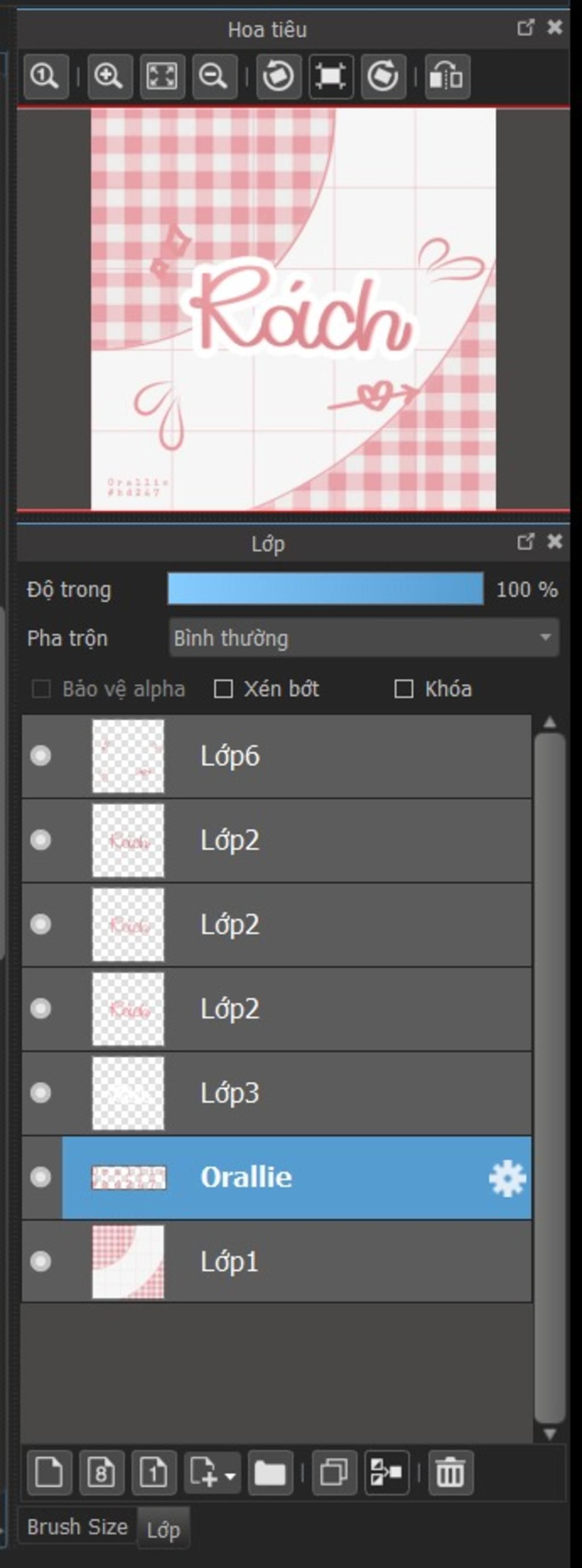Select the Lớp1 layer thumbnail
Viewport: 582px width, 1568px height.
[x=128, y=1262]
